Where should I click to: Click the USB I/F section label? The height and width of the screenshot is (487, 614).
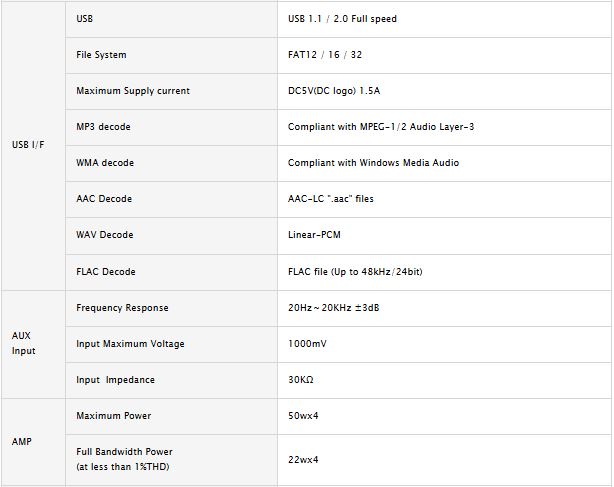pos(28,145)
